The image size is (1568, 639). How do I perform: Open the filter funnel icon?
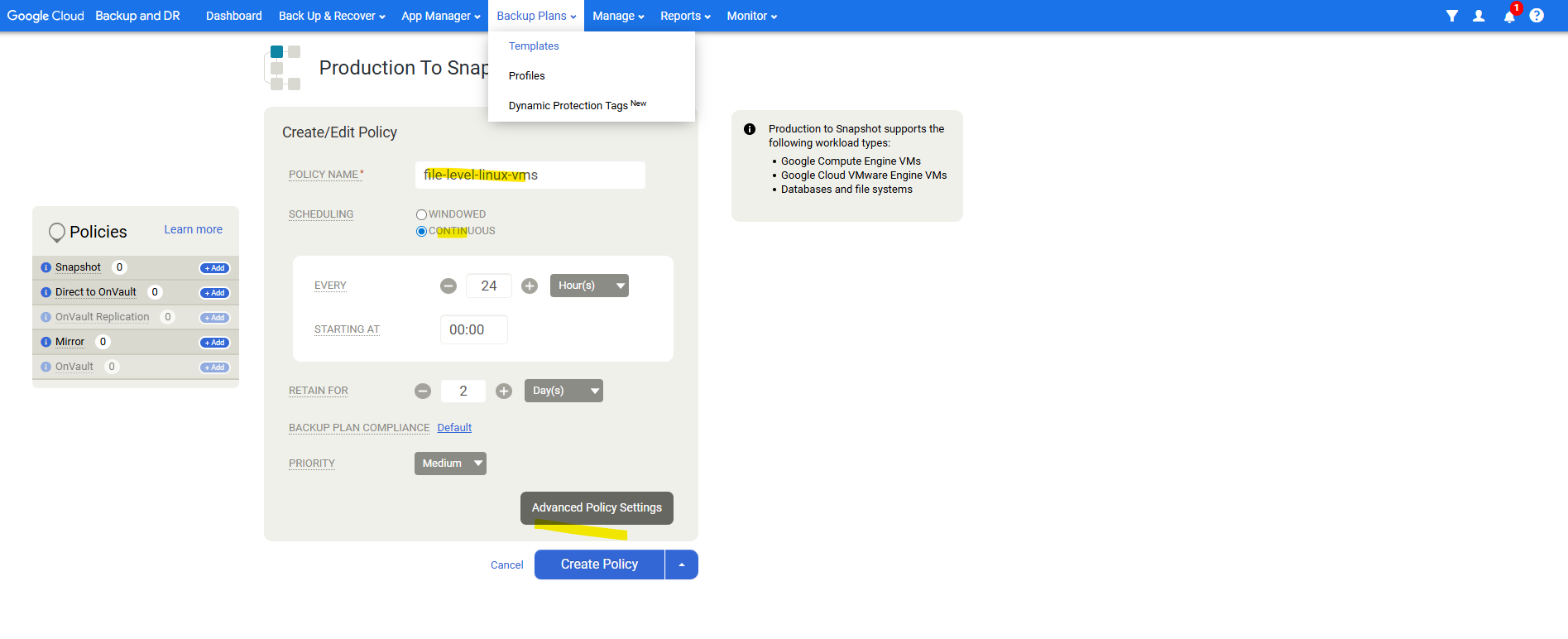1451,16
